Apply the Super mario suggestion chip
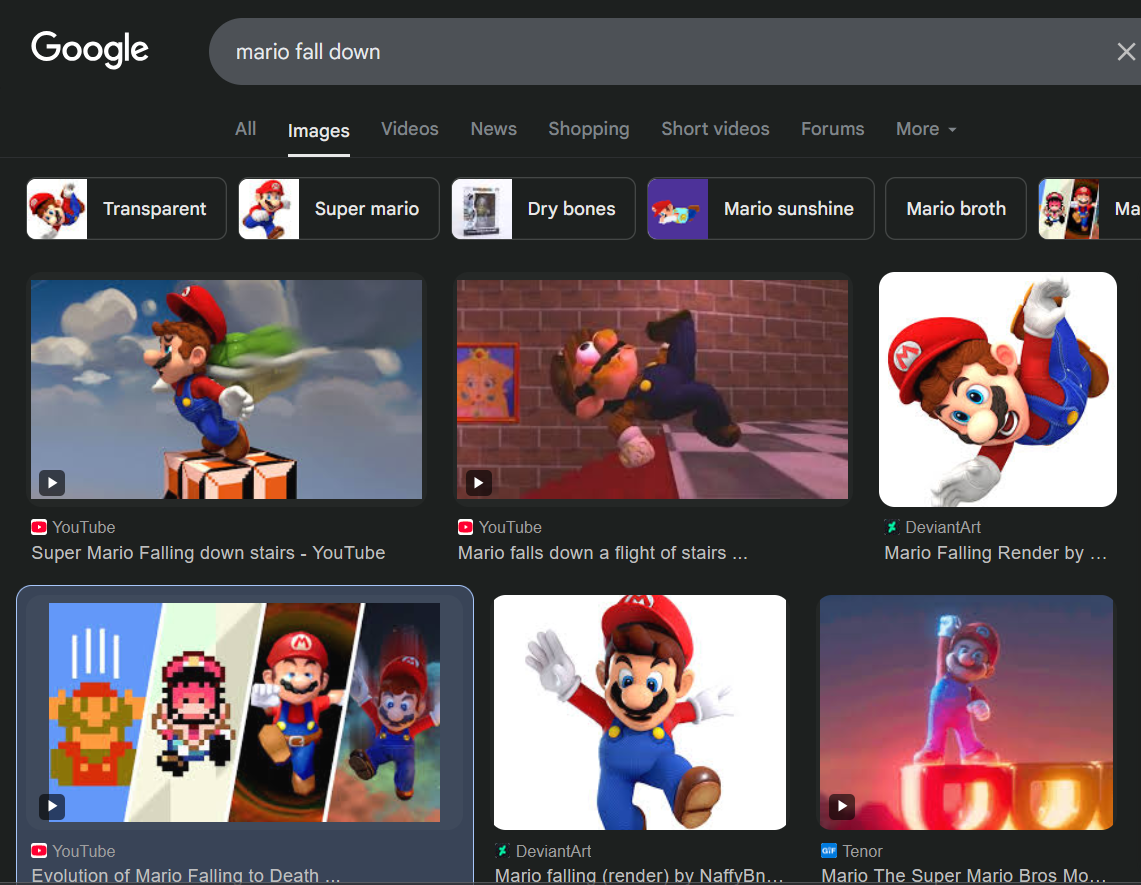 [339, 209]
